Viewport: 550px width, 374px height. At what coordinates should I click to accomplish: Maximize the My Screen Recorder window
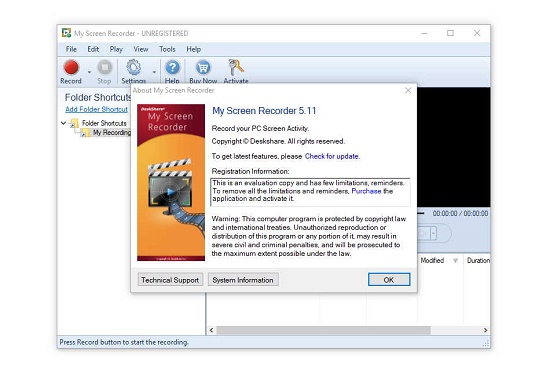pyautogui.click(x=450, y=33)
